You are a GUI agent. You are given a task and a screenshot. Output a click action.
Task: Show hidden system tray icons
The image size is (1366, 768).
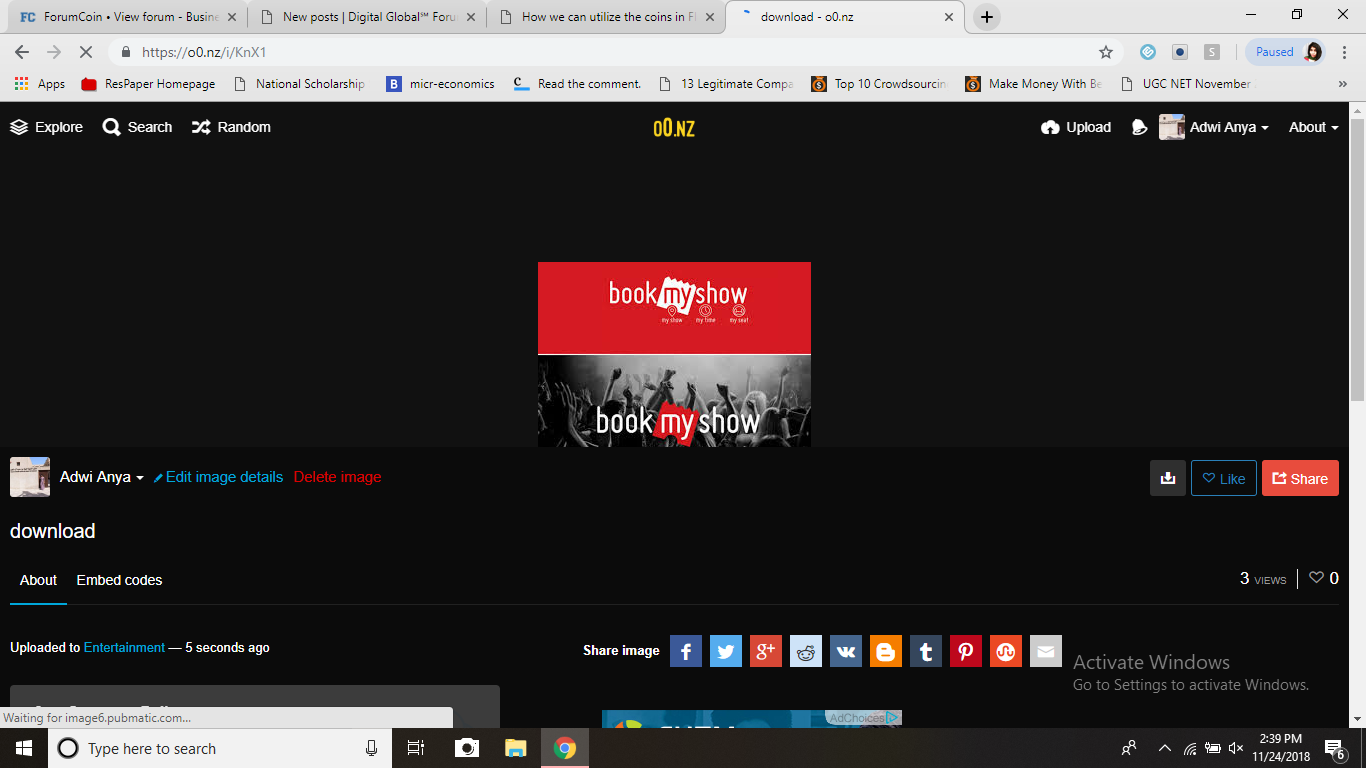pyautogui.click(x=1164, y=748)
